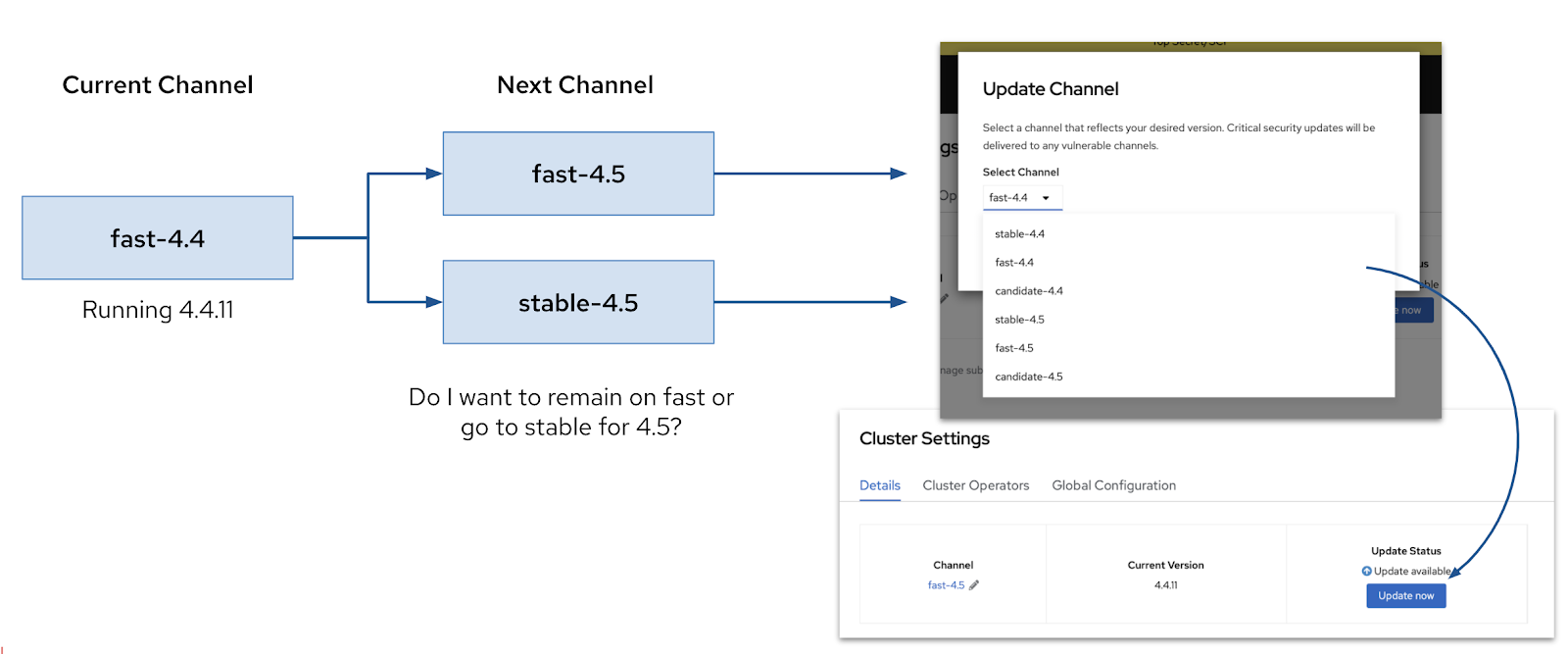Switch to the Details tab
1568x654 pixels.
tap(880, 485)
